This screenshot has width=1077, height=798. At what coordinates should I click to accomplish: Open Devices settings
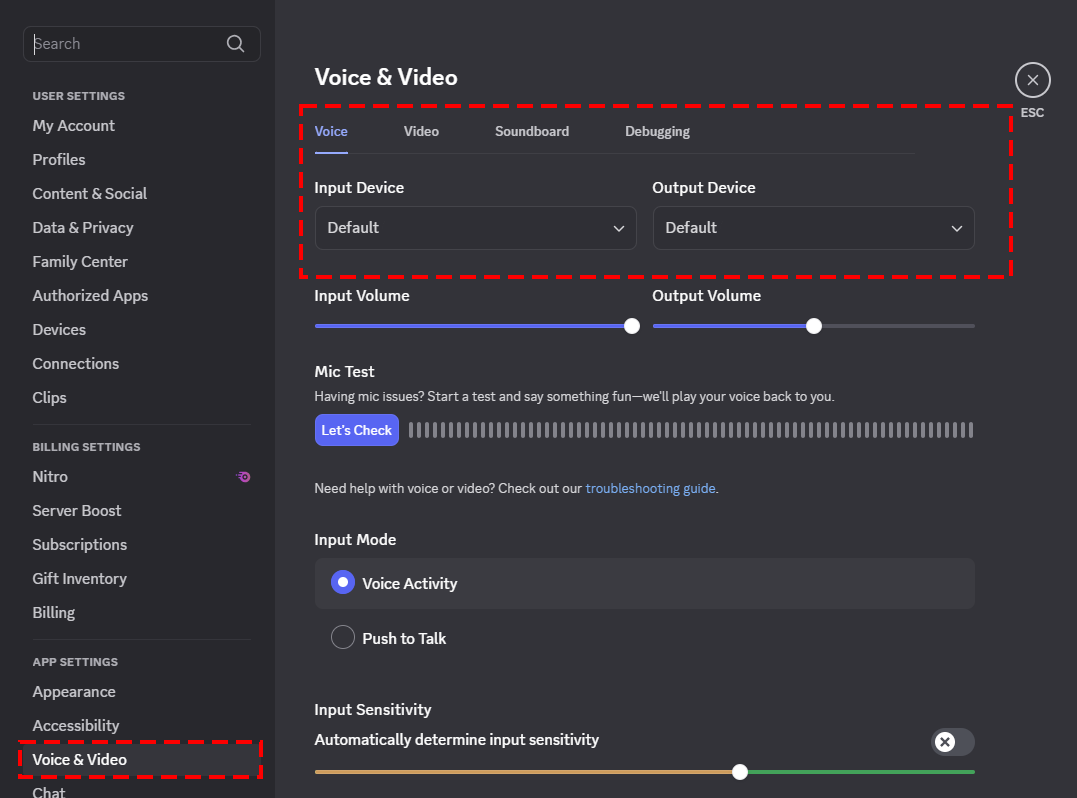[59, 330]
